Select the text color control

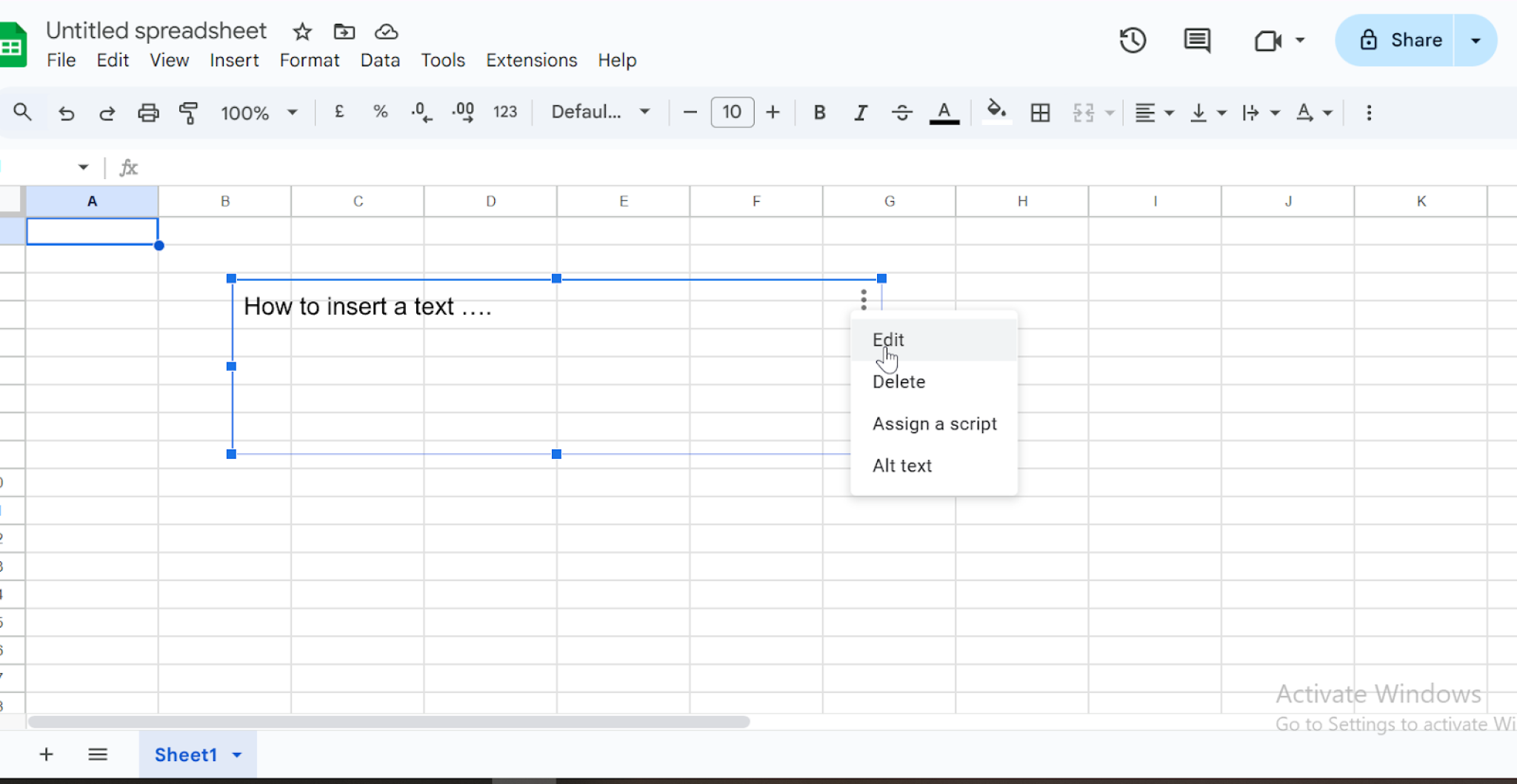point(944,113)
